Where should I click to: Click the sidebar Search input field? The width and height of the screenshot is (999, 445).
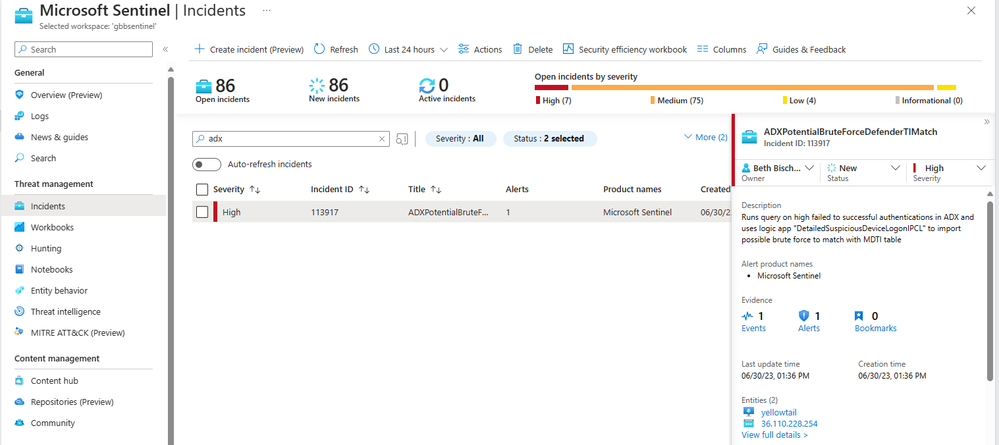(83, 49)
